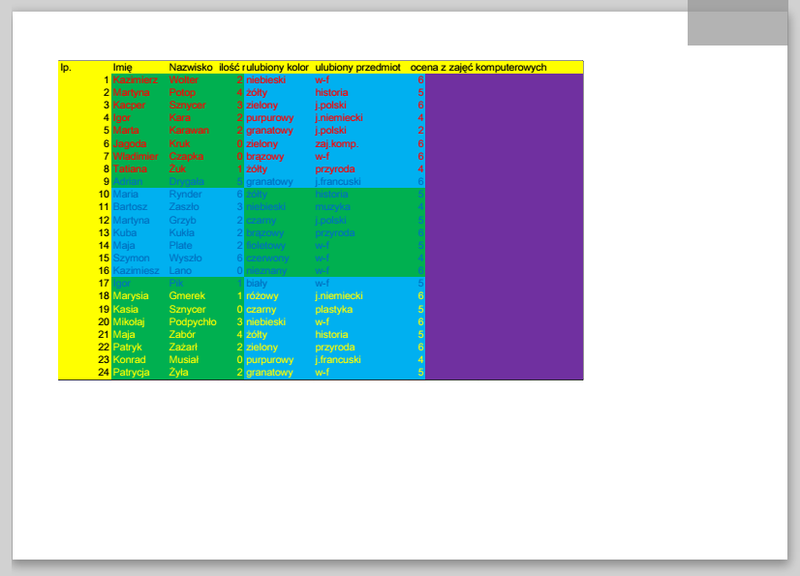
Task: Select the "ocena z zajęć komputerowych" header
Action: (478, 67)
